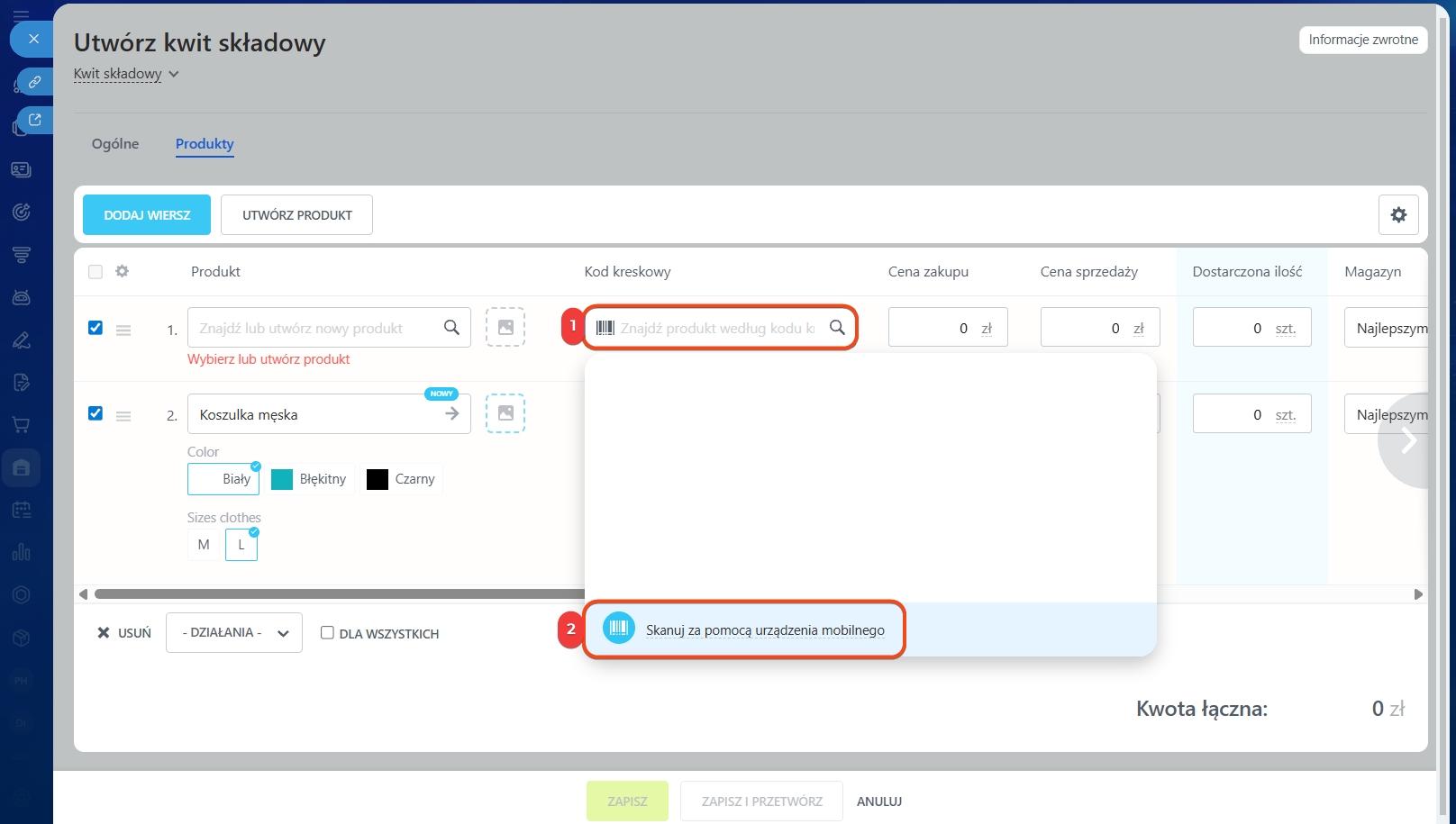Click the X icon next to USUŃ
This screenshot has width=1456, height=824.
pos(104,633)
